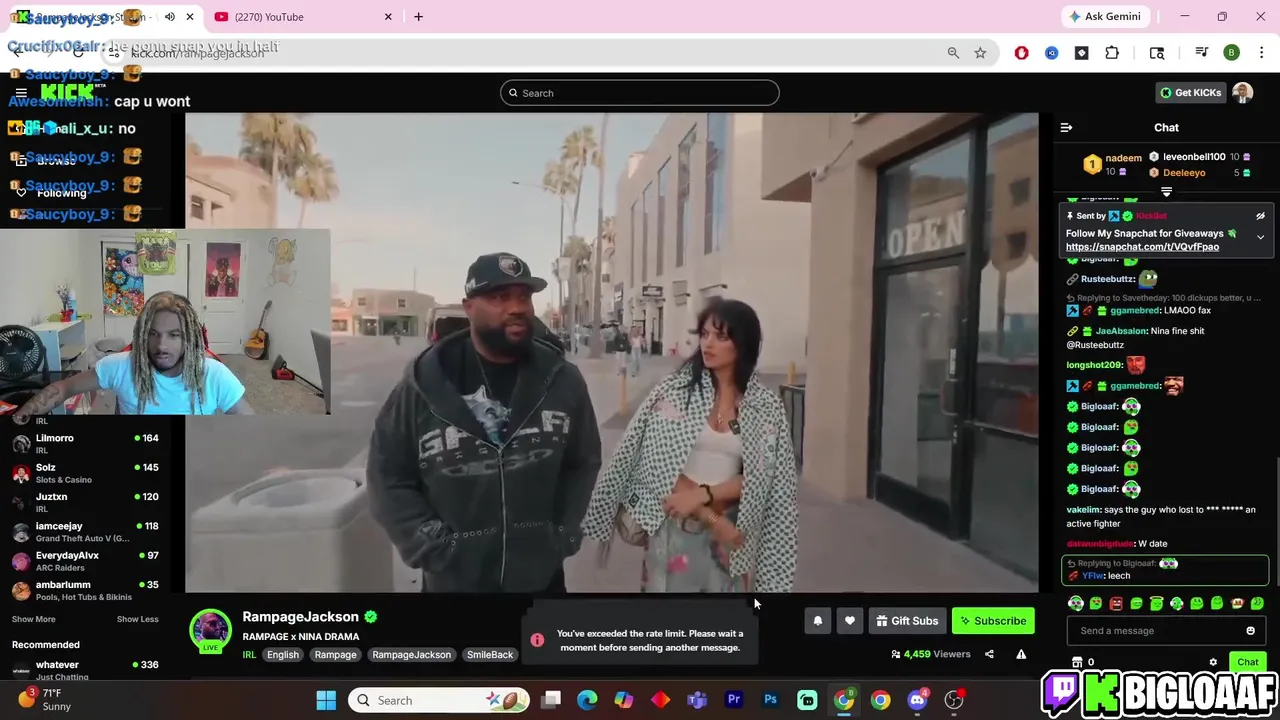The height and width of the screenshot is (720, 1280).
Task: Open the user profile avatar menu
Action: click(1242, 93)
